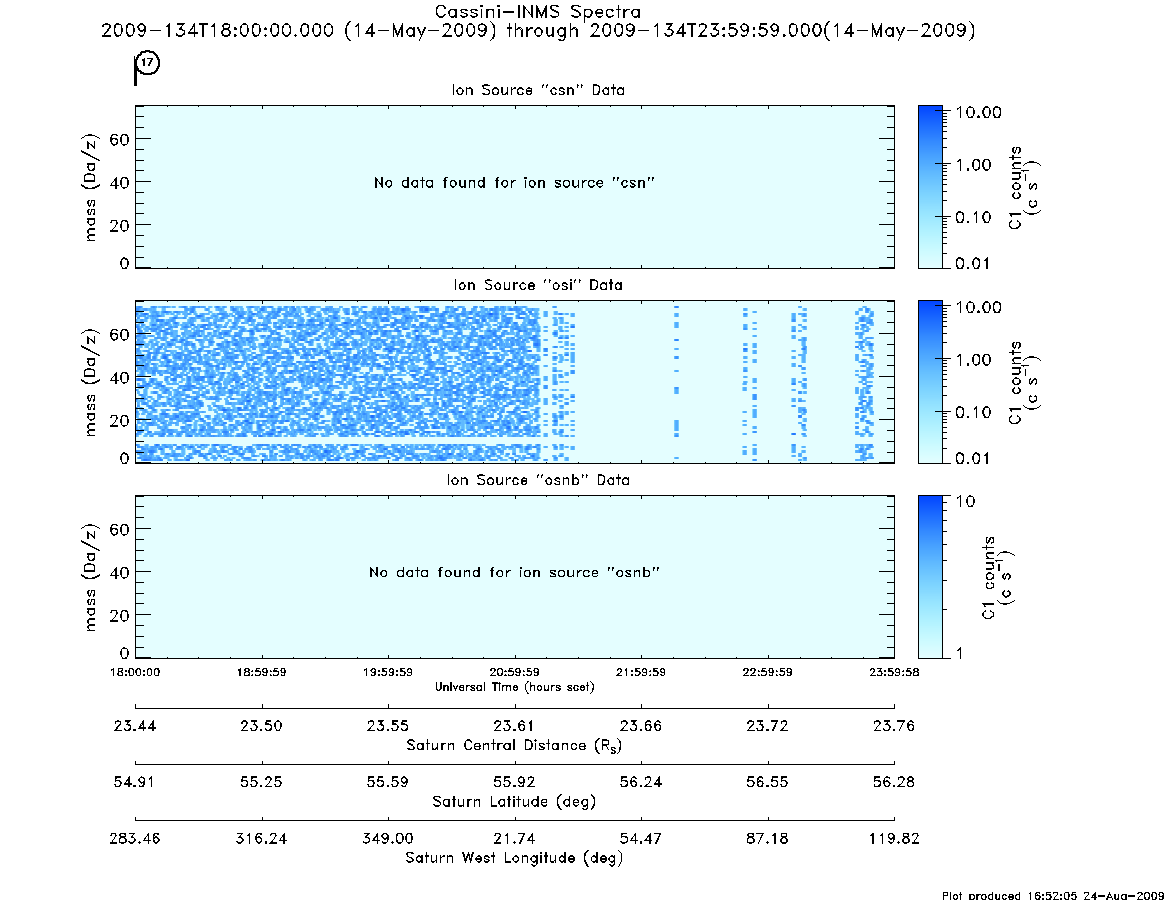
Task: Click time label 19:59:59
Action: [388, 672]
